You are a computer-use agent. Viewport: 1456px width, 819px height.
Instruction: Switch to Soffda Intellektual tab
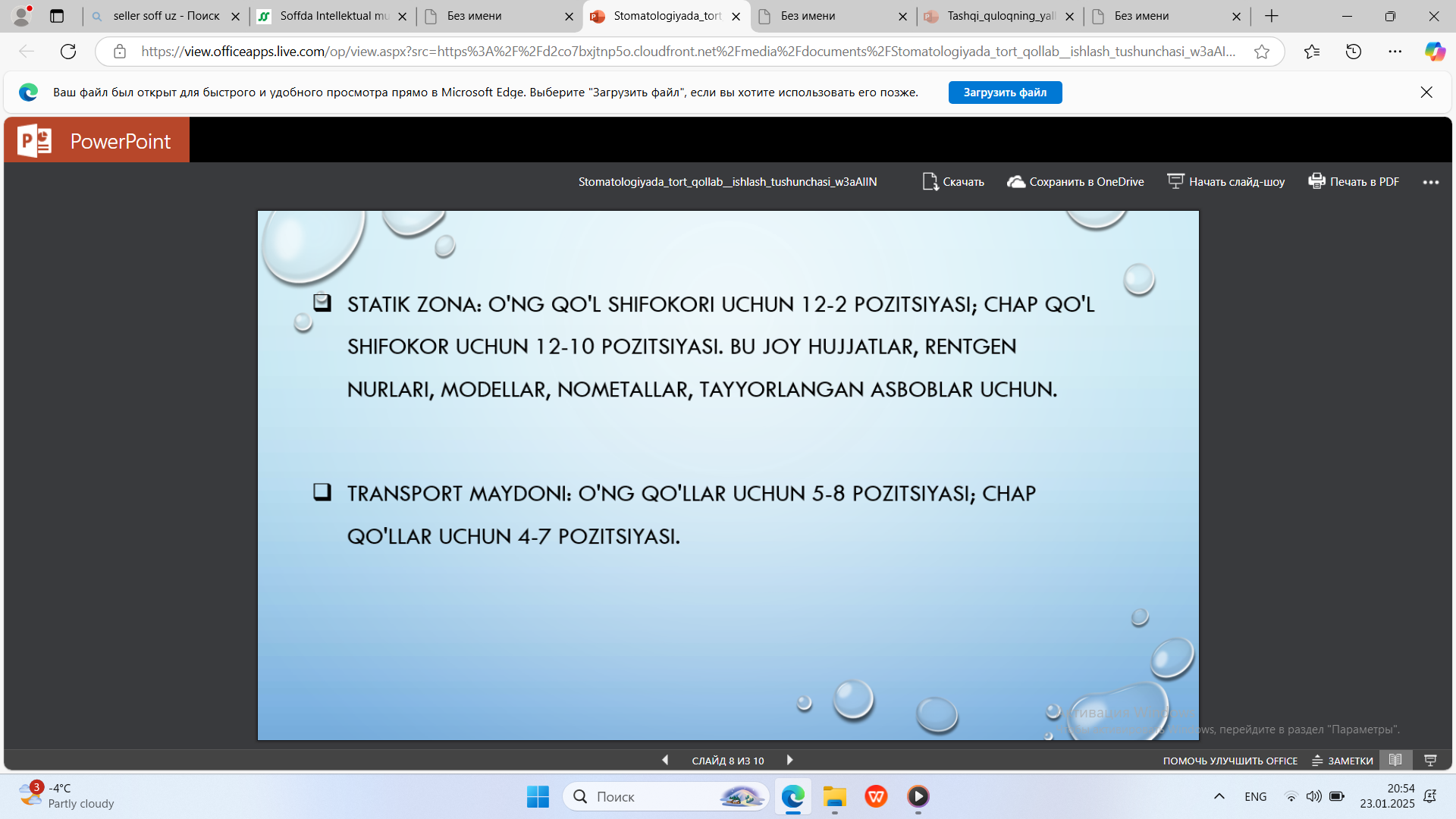click(333, 16)
